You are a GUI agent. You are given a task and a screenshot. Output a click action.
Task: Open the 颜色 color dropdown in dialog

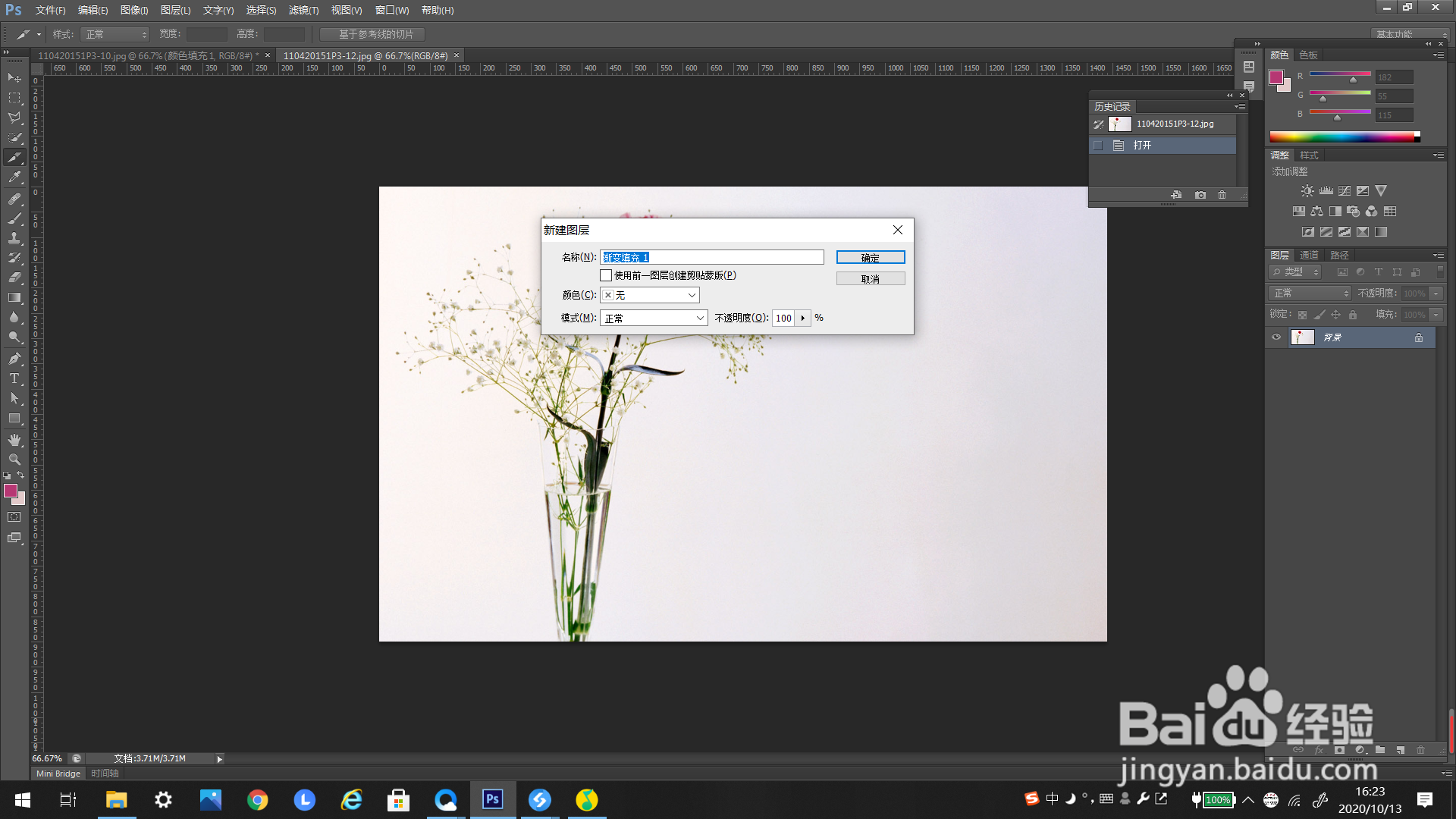coord(650,295)
